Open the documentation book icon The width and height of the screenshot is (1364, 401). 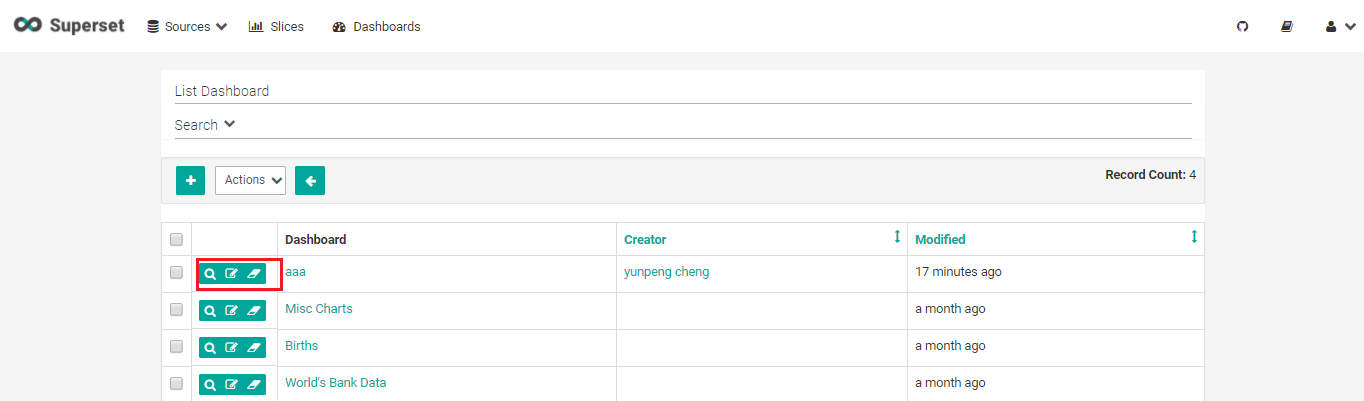1287,27
